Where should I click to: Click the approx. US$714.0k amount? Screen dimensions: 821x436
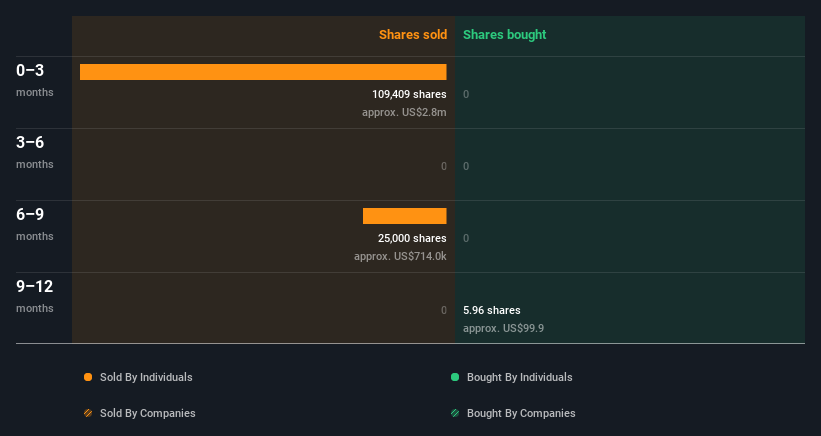tap(400, 256)
